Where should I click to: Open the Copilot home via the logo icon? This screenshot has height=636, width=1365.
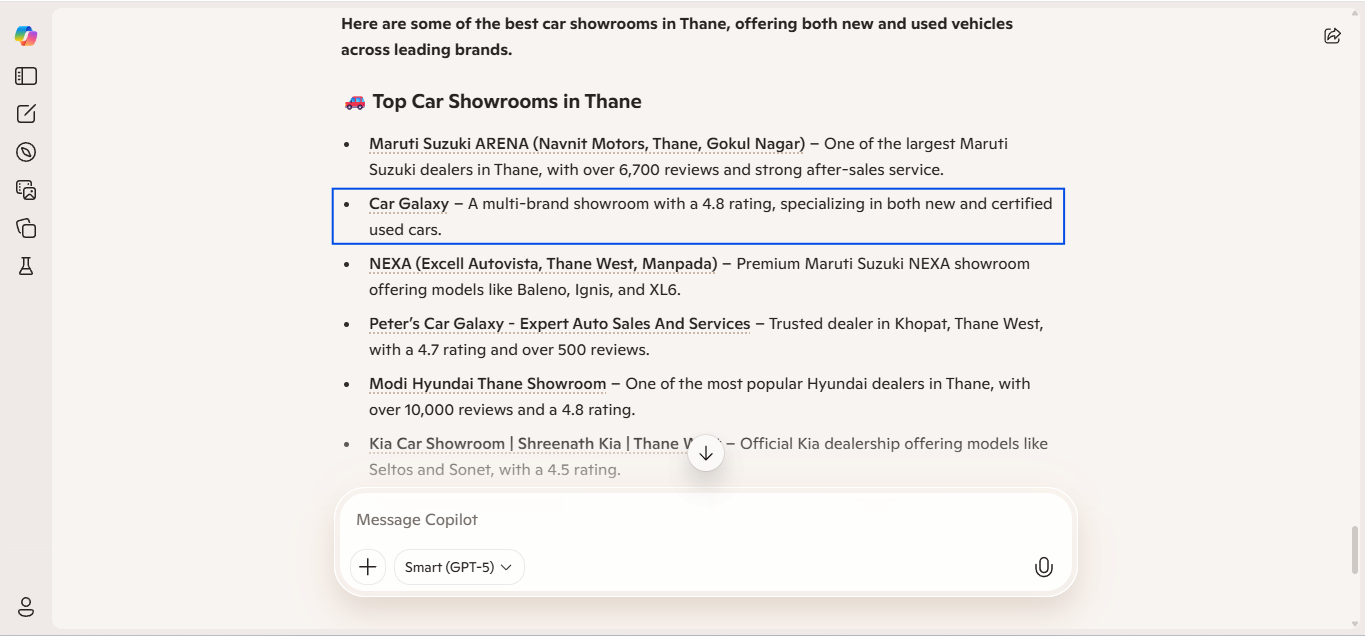click(25, 35)
